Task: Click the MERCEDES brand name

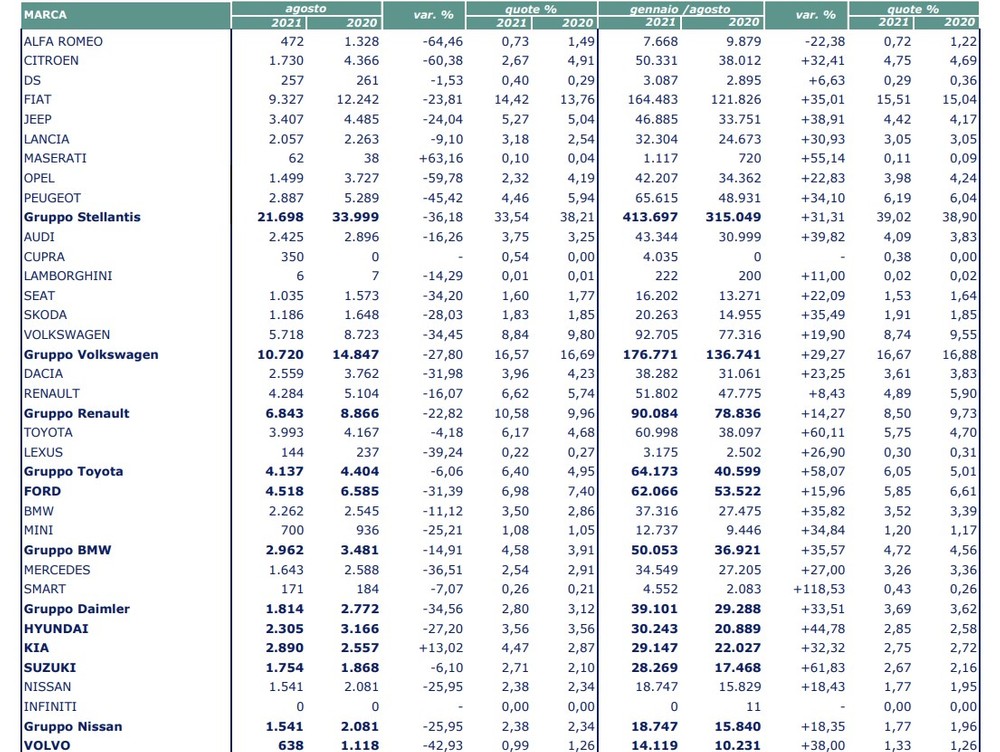Action: click(57, 570)
